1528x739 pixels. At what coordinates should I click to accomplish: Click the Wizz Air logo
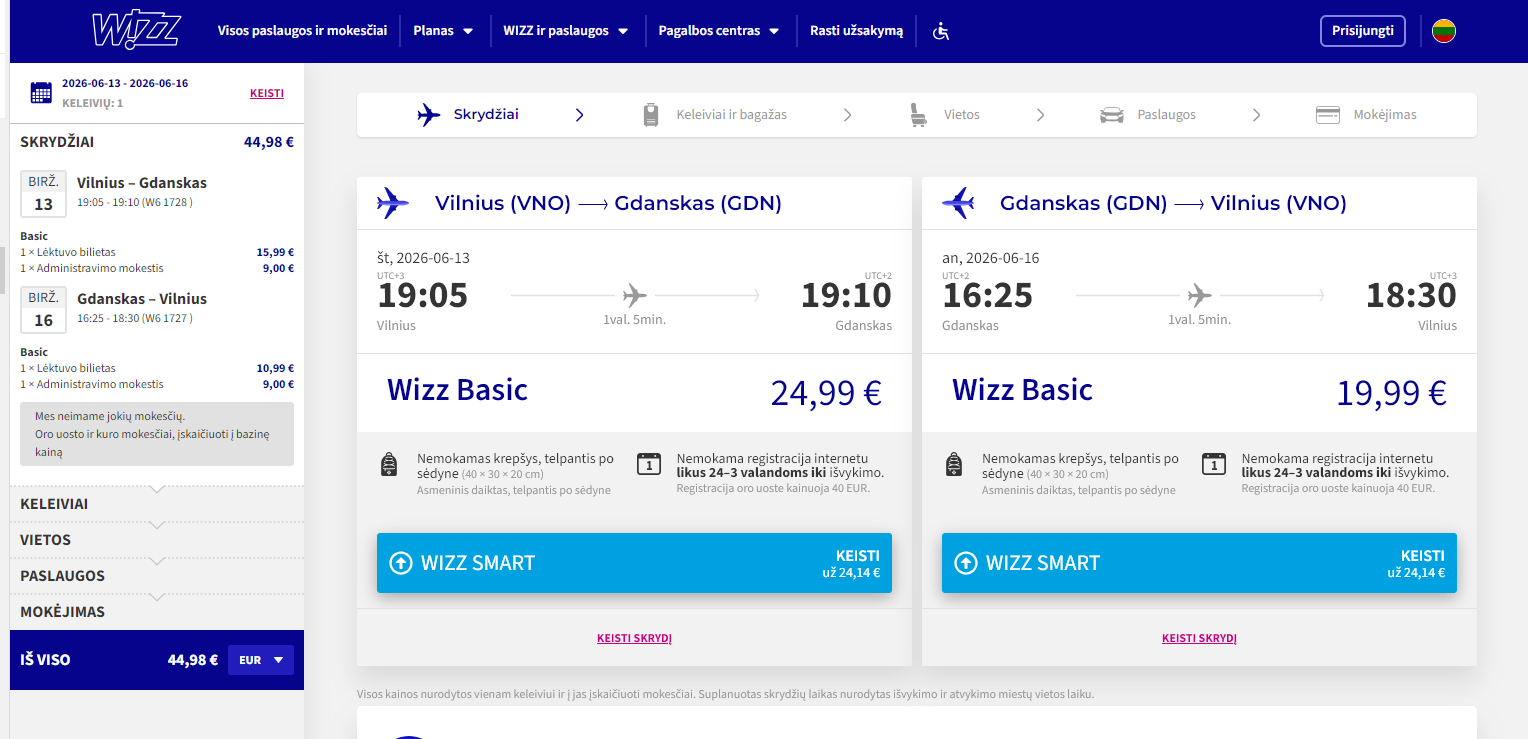pyautogui.click(x=135, y=30)
